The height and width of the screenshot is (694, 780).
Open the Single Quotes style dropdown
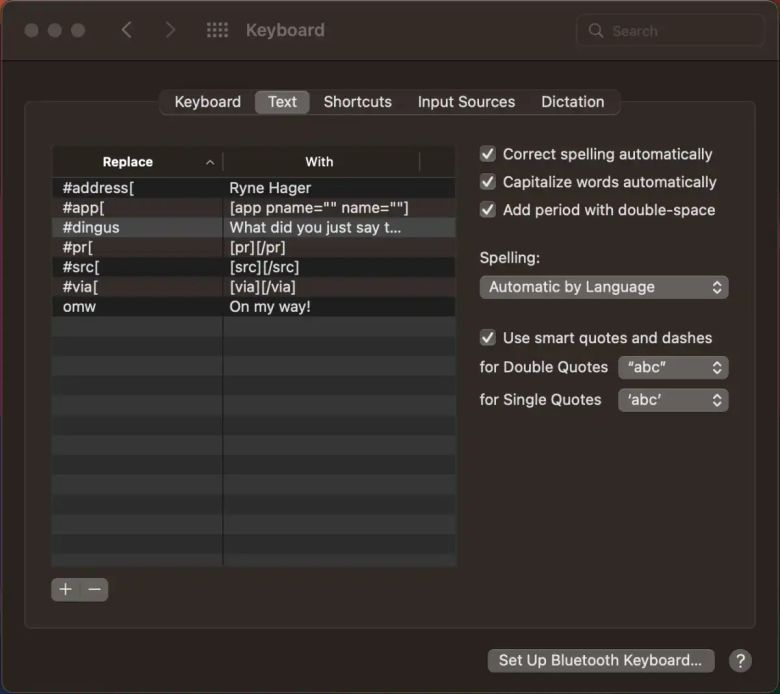(x=673, y=400)
